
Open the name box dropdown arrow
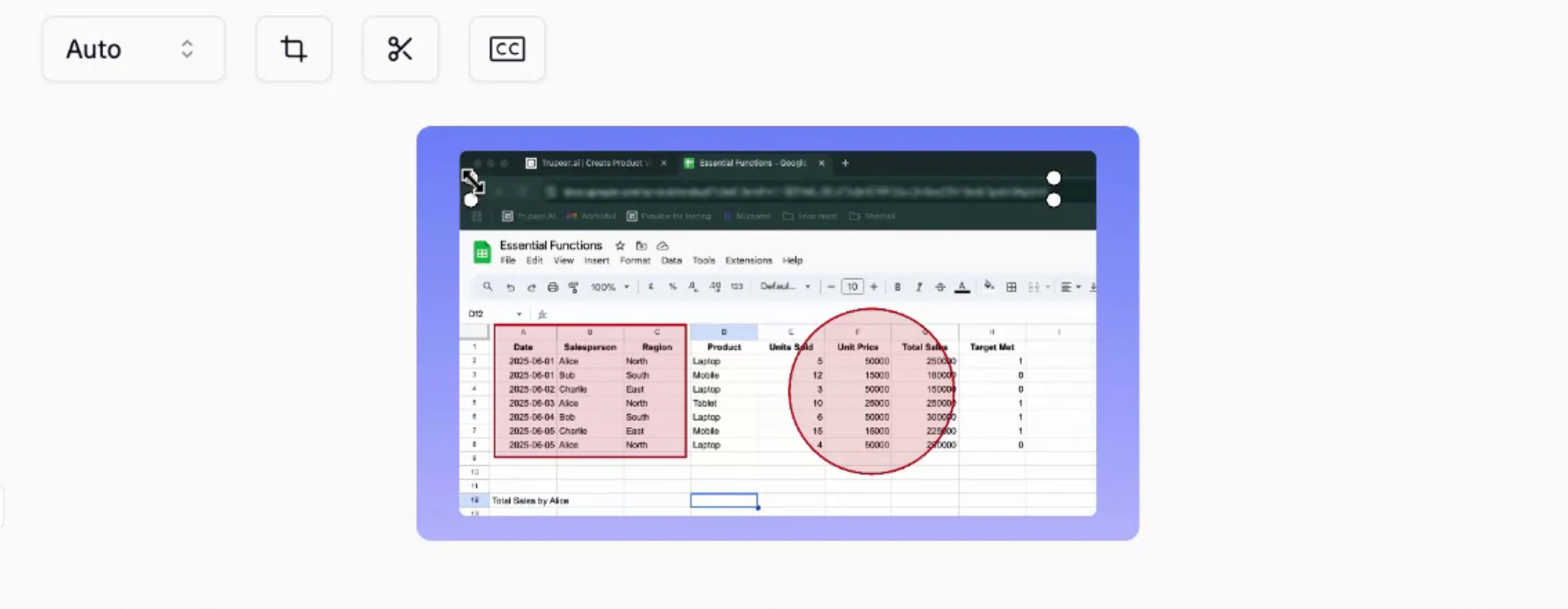[x=519, y=314]
